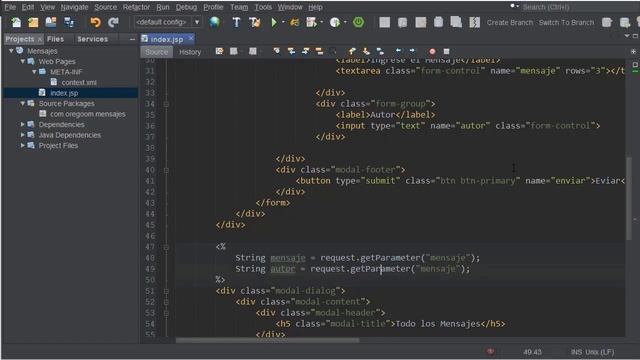640x360 pixels.
Task: Open the File menu
Action: click(x=10, y=7)
